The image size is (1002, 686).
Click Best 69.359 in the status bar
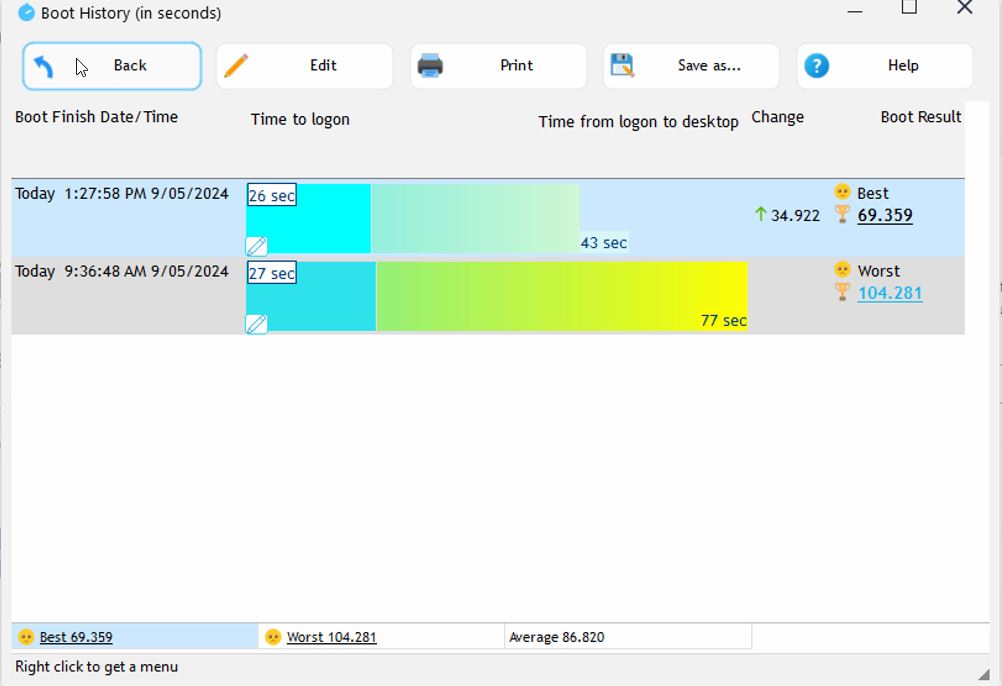(x=76, y=637)
